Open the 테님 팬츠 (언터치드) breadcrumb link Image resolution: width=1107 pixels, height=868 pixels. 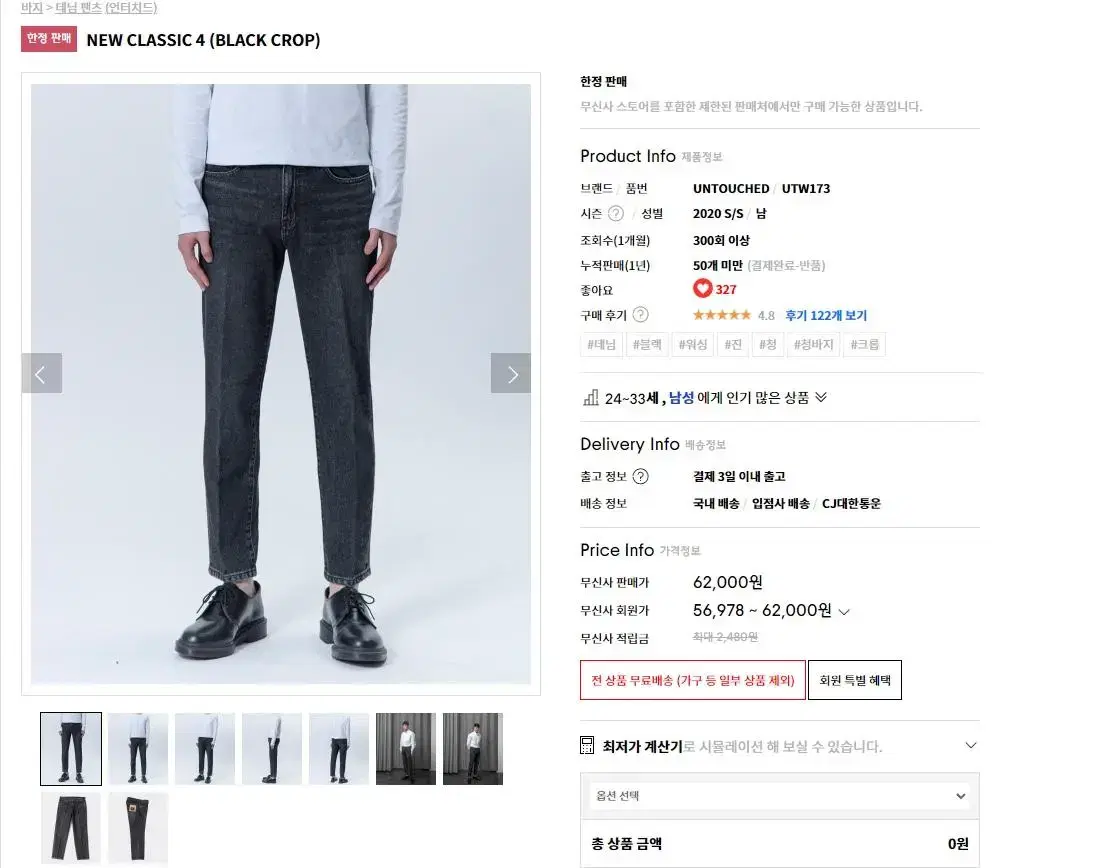tap(106, 8)
